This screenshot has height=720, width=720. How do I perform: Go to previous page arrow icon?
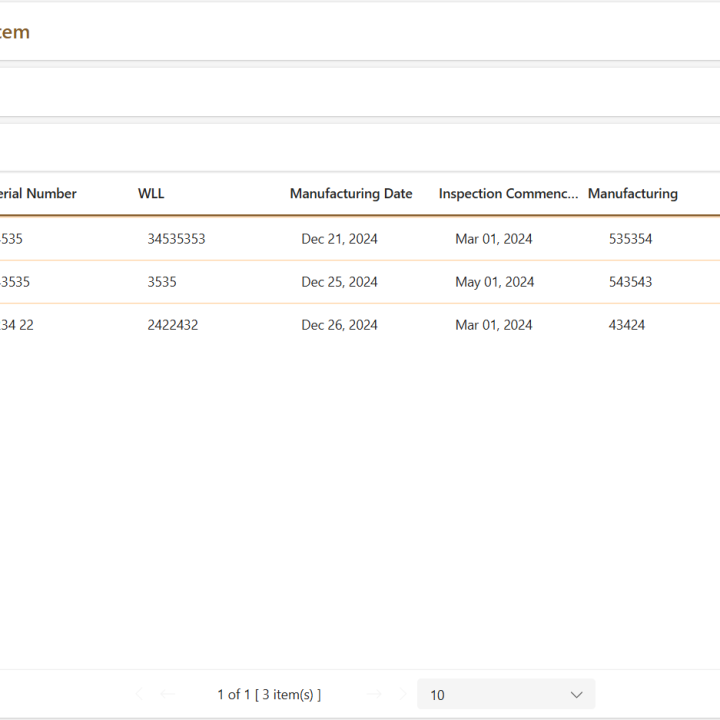pyautogui.click(x=168, y=694)
